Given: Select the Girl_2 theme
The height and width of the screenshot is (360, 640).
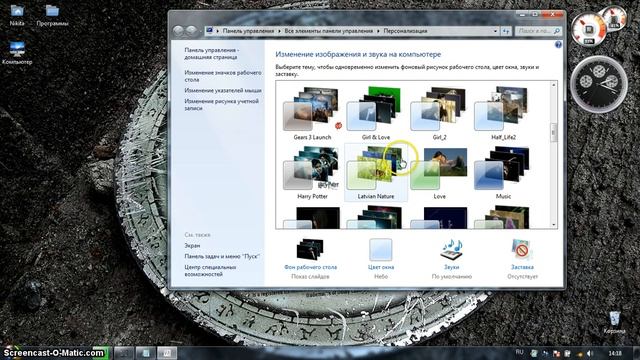Looking at the screenshot, I should click(x=439, y=113).
